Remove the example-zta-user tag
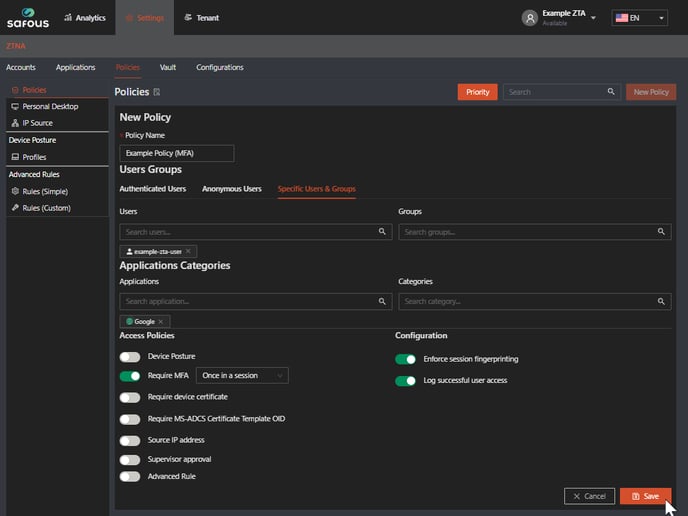This screenshot has width=688, height=516. coord(188,251)
